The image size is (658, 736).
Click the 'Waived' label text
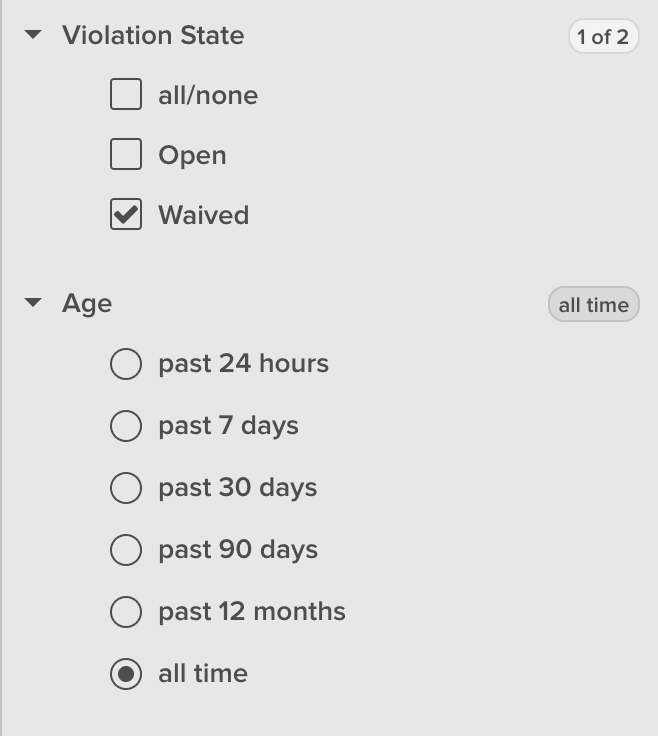203,215
